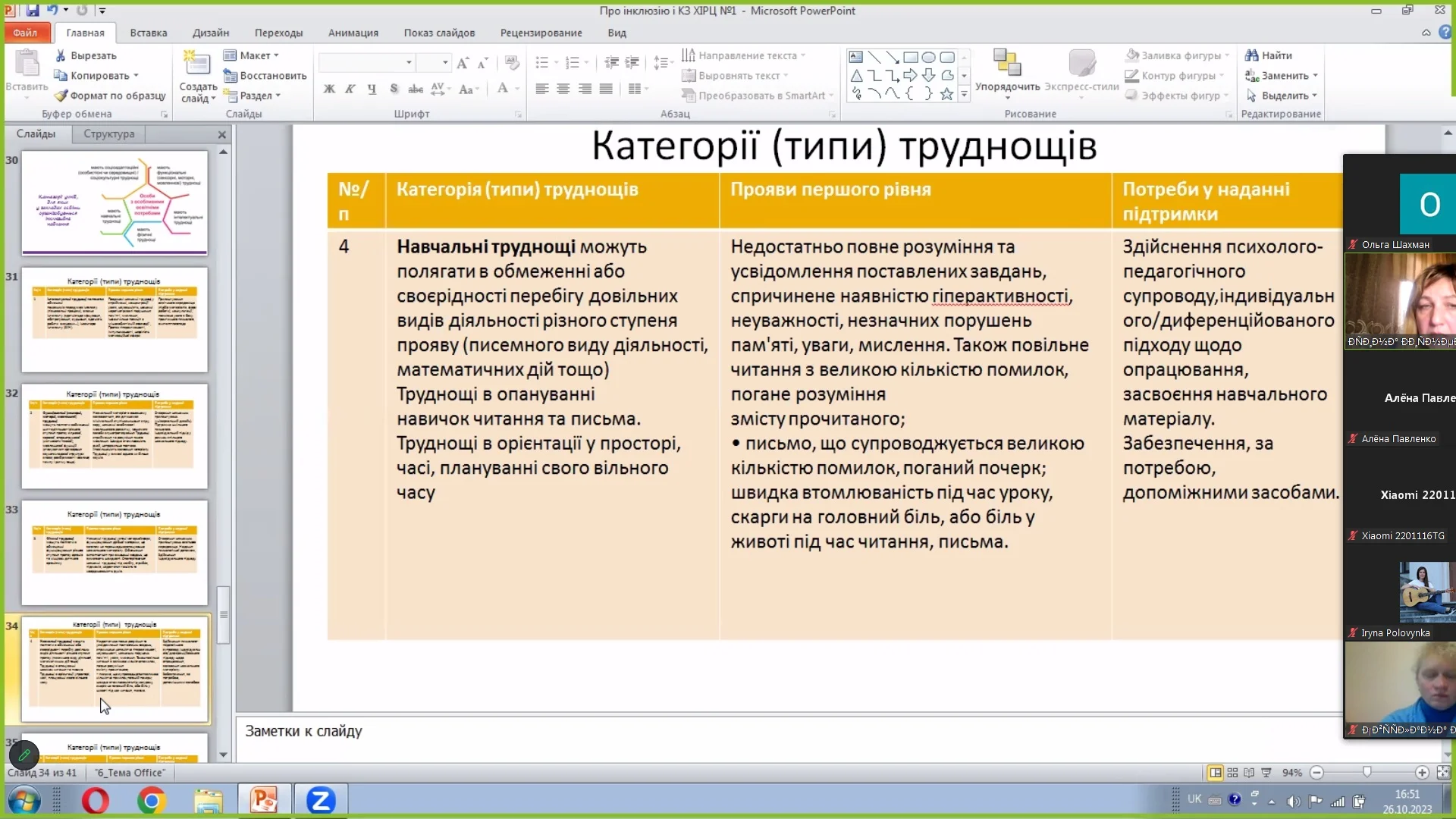Click the Format Painter brush icon
This screenshot has height=819, width=1456.
pos(61,96)
